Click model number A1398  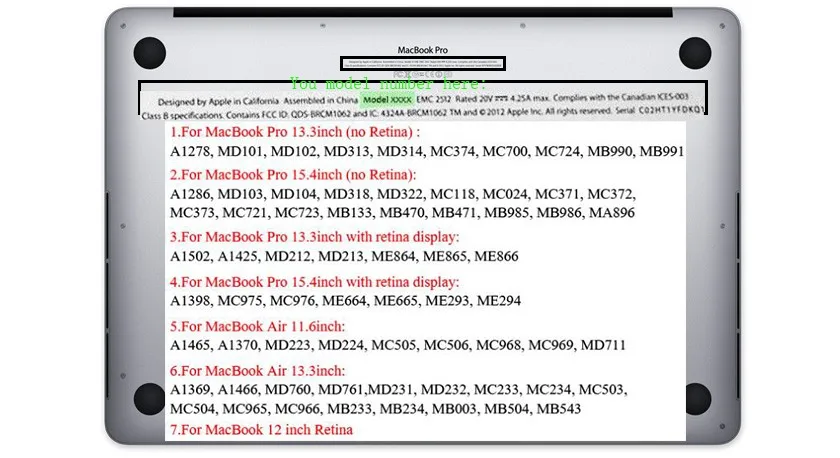[190, 301]
